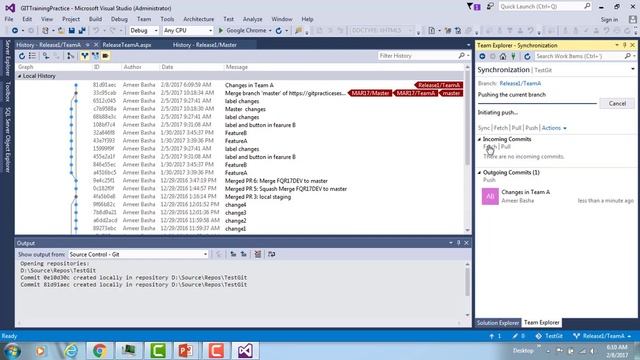Click push progress bar
Viewport: 640px width, 360px height.
pos(537,103)
